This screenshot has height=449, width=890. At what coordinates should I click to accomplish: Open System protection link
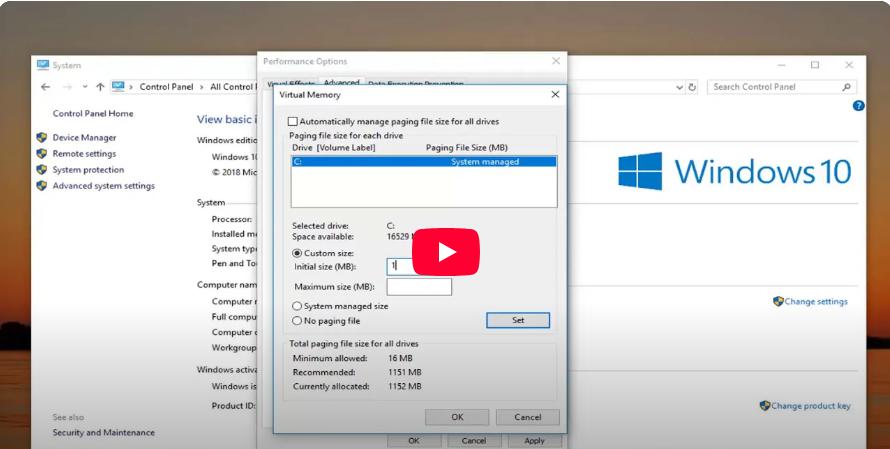pyautogui.click(x=88, y=170)
